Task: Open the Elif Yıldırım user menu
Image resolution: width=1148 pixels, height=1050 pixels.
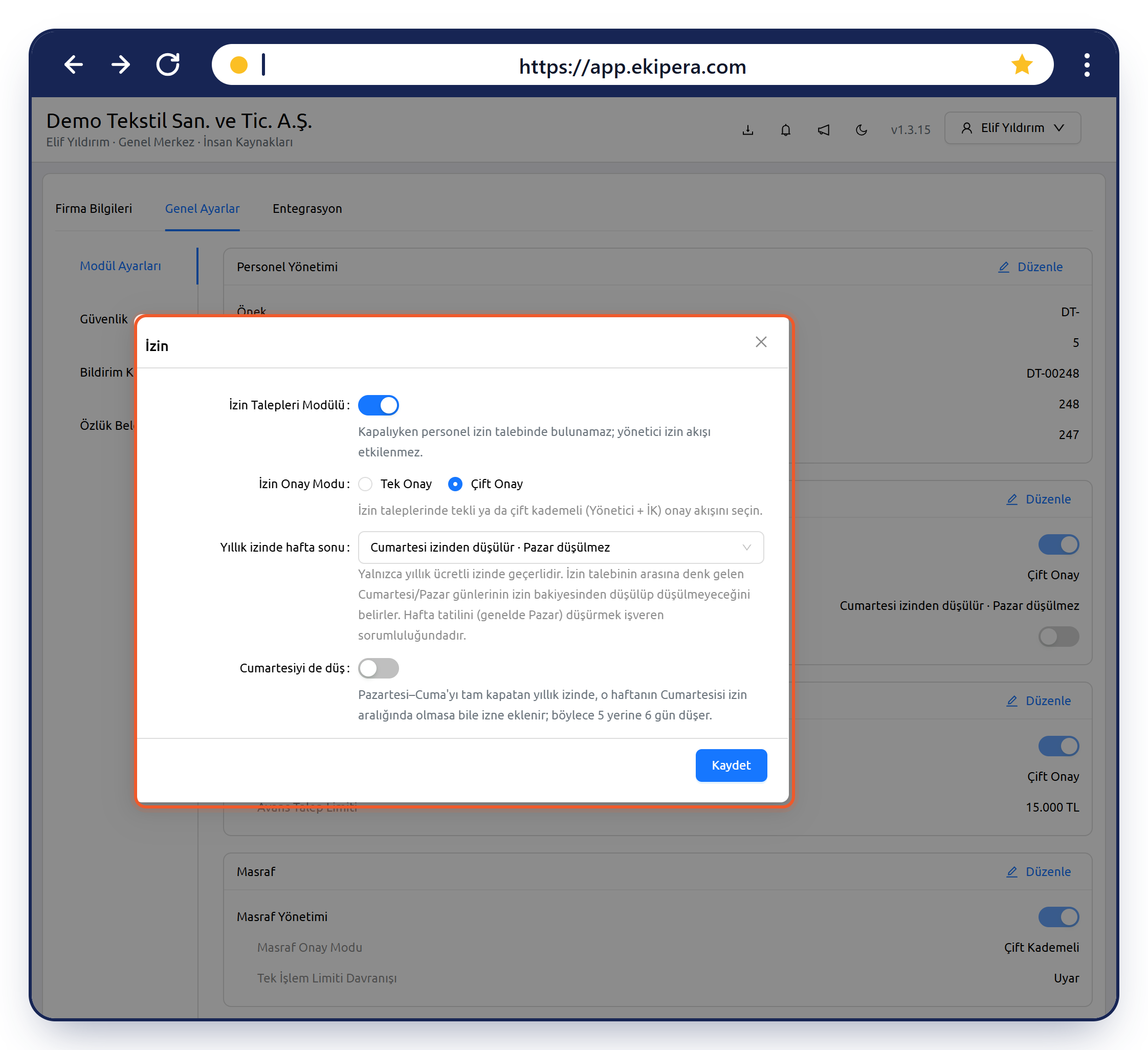Action: pyautogui.click(x=1012, y=127)
